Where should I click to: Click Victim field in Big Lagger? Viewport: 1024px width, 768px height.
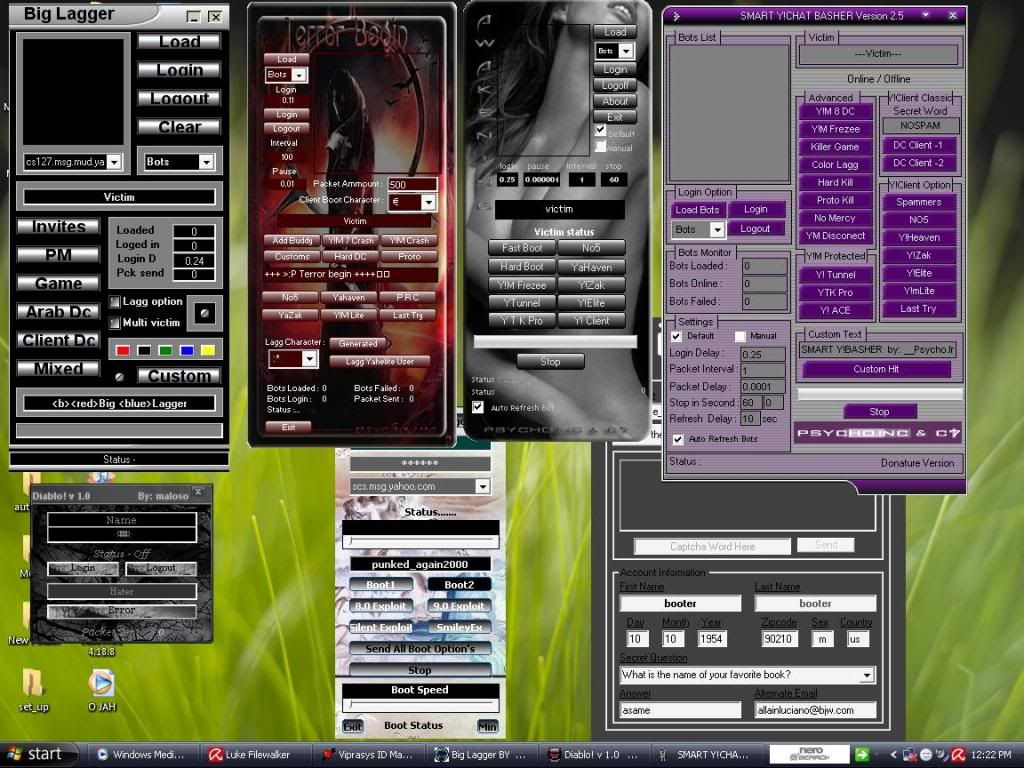coord(119,197)
